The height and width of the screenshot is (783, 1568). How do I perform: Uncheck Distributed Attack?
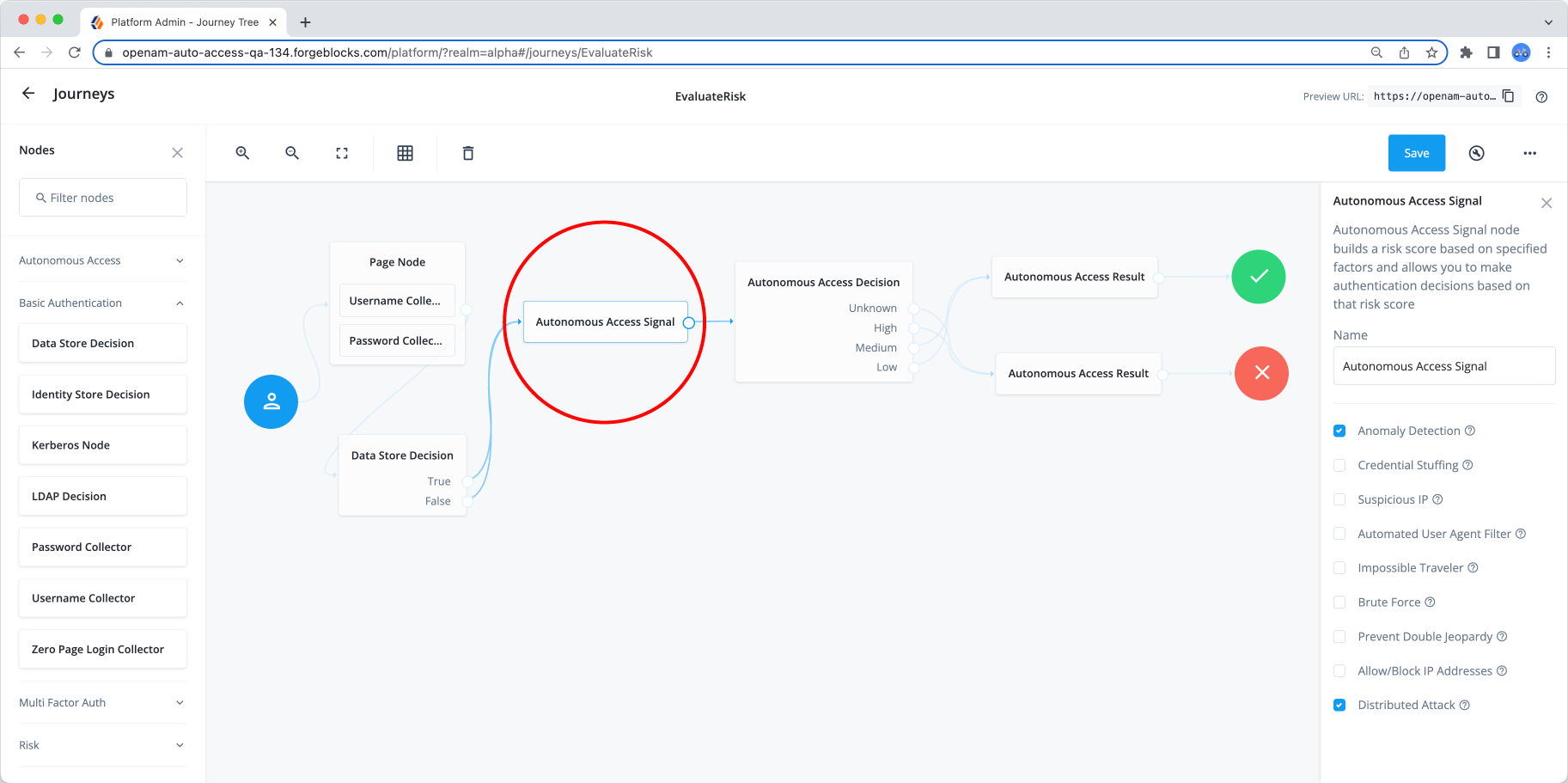point(1339,705)
